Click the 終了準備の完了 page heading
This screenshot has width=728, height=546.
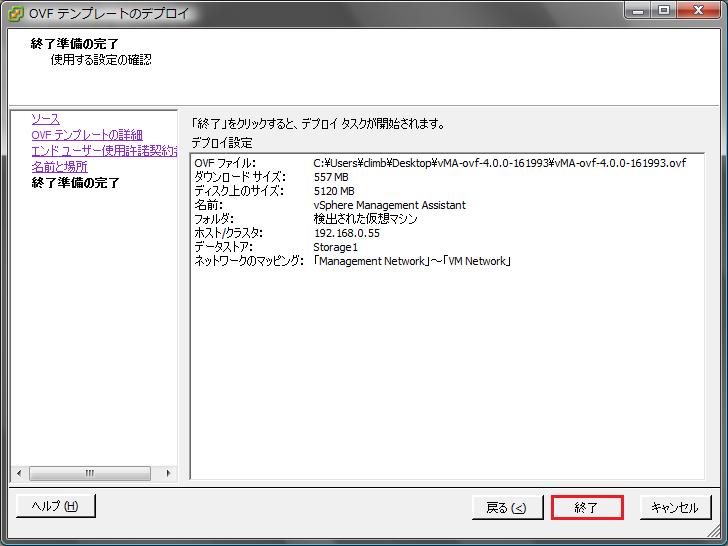pyautogui.click(x=75, y=44)
